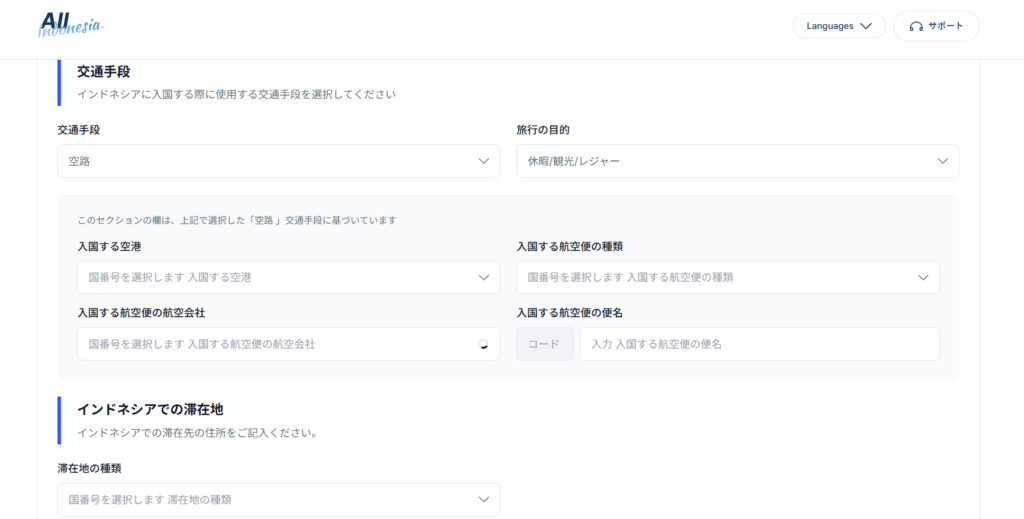The height and width of the screenshot is (519, 1024).
Task: Click the note about the 空路 section fields
Action: click(236, 220)
